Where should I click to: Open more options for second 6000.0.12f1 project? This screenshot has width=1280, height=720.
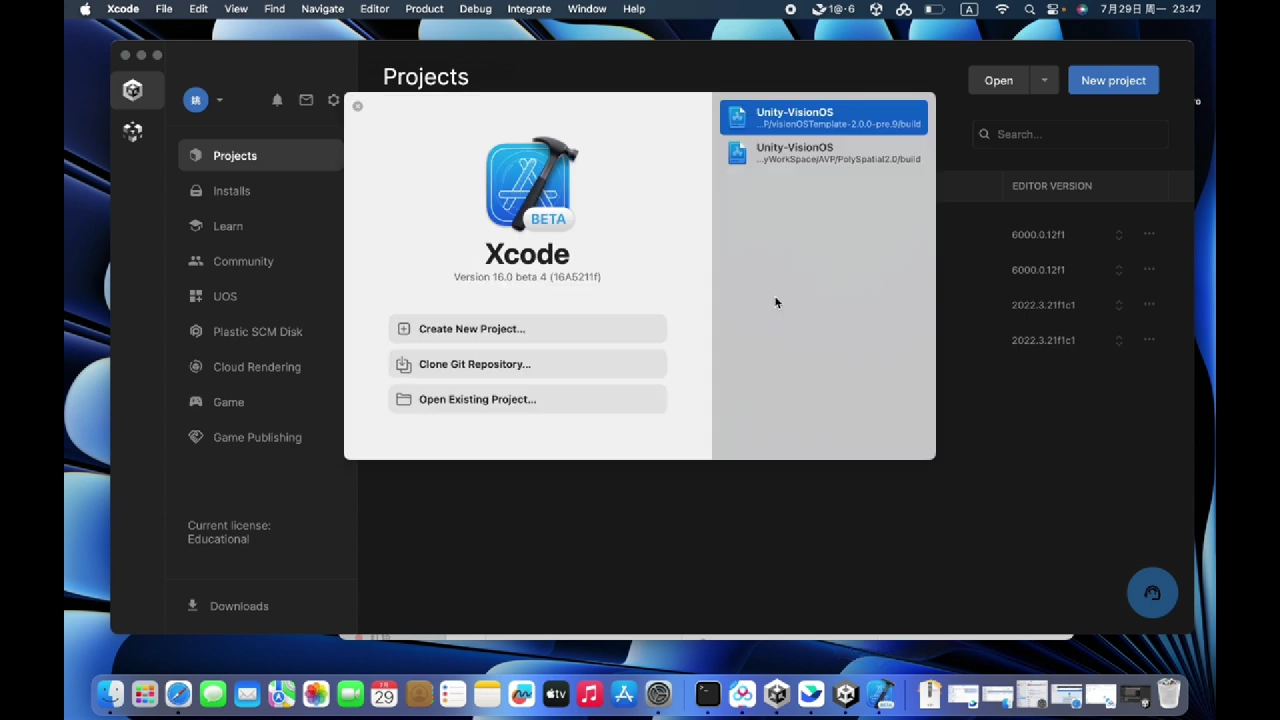(x=1149, y=269)
